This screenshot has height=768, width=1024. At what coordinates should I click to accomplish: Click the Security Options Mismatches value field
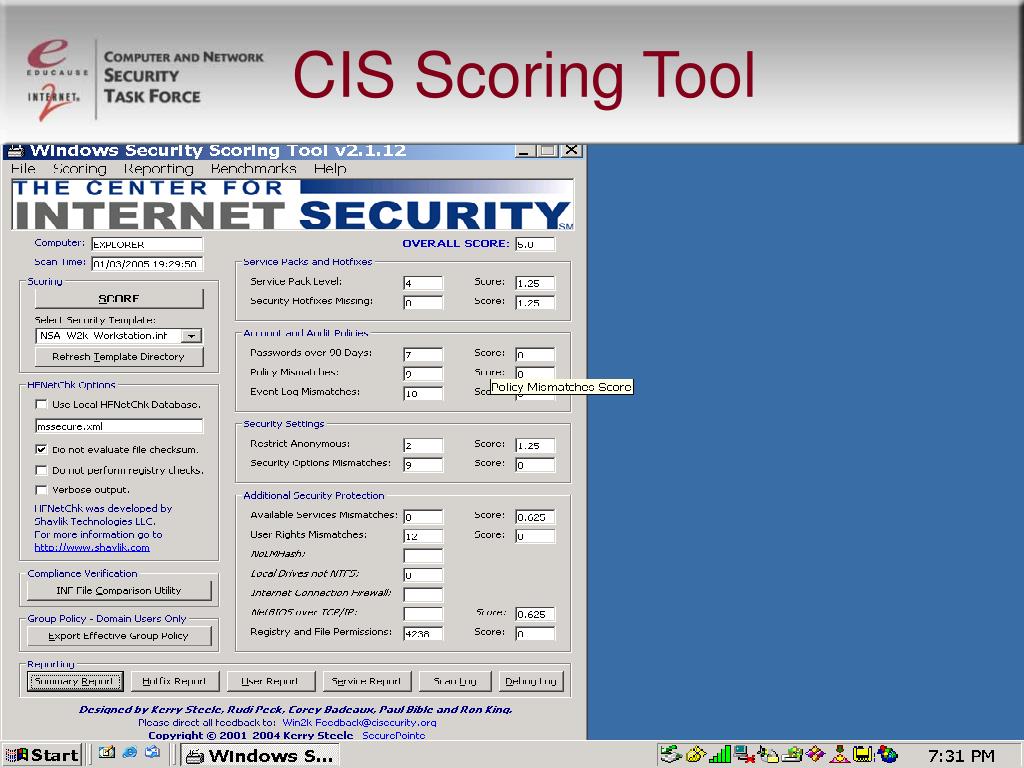click(423, 465)
